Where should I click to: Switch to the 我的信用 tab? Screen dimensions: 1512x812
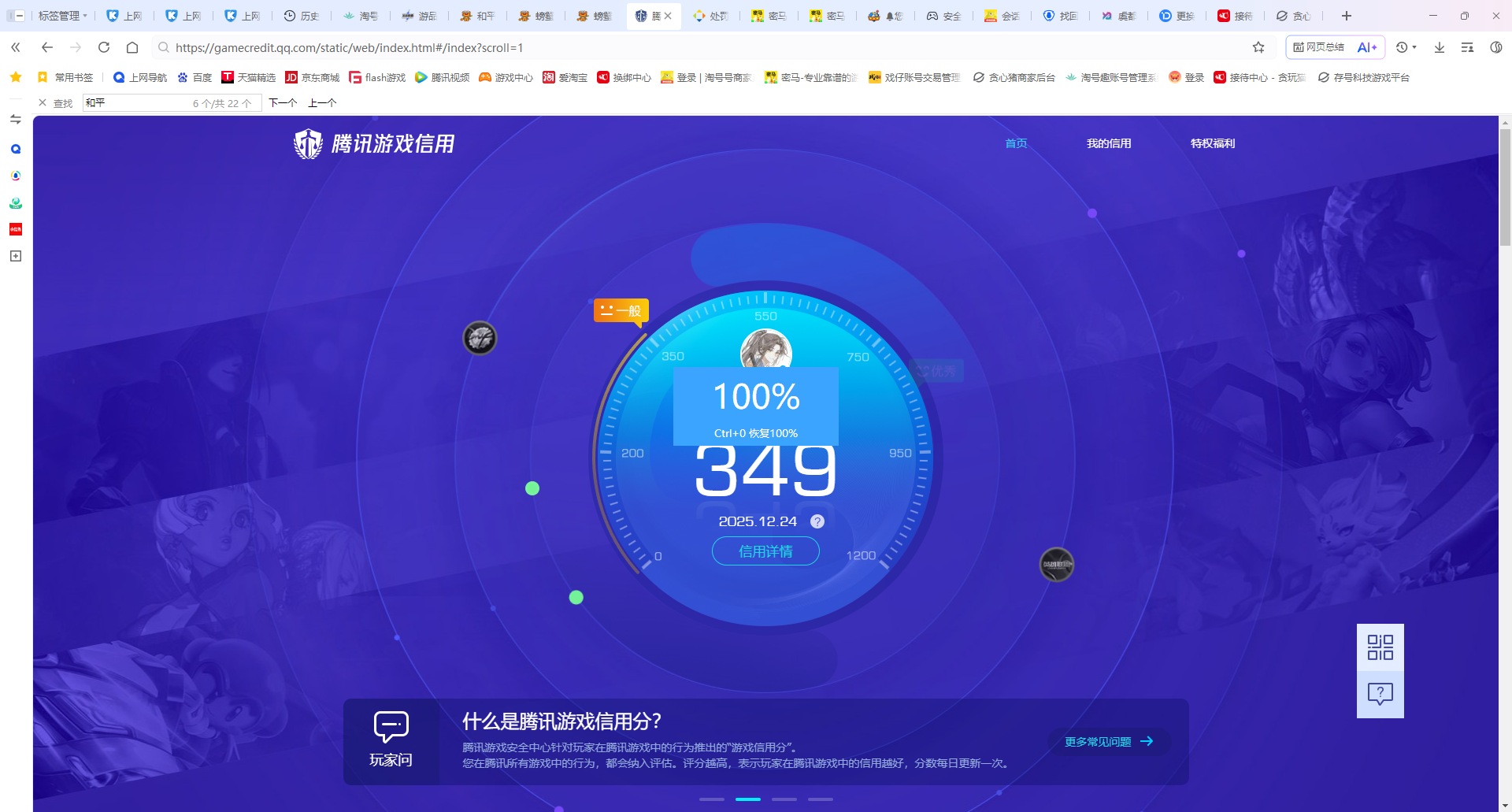[x=1109, y=143]
